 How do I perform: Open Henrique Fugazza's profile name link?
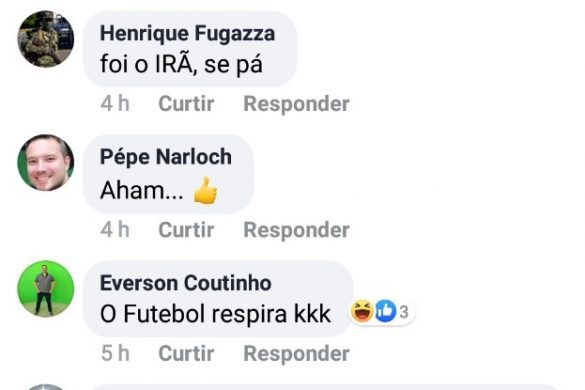[x=187, y=34]
